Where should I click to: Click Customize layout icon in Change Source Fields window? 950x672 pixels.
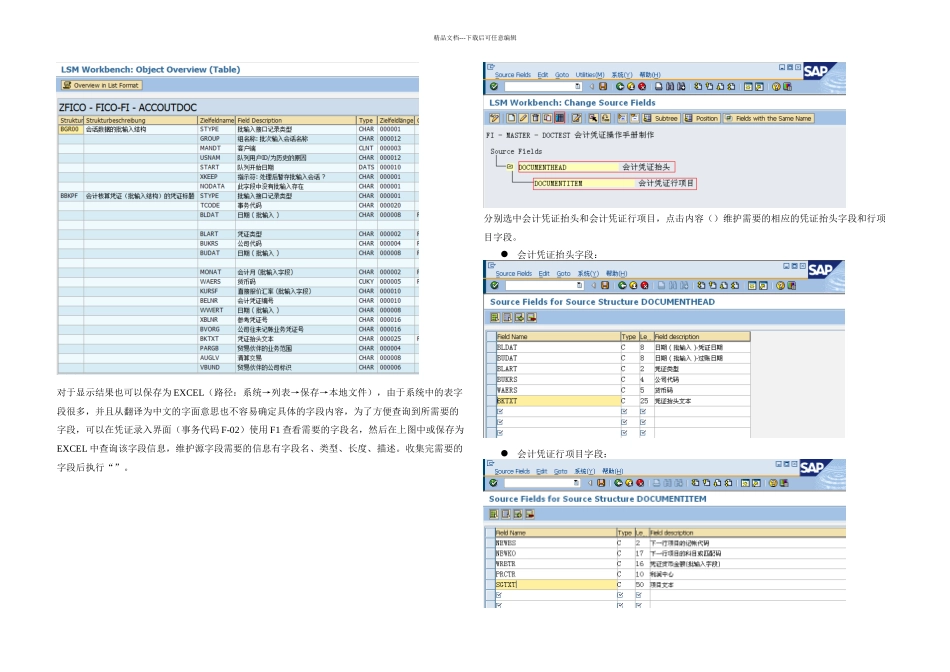pos(788,87)
